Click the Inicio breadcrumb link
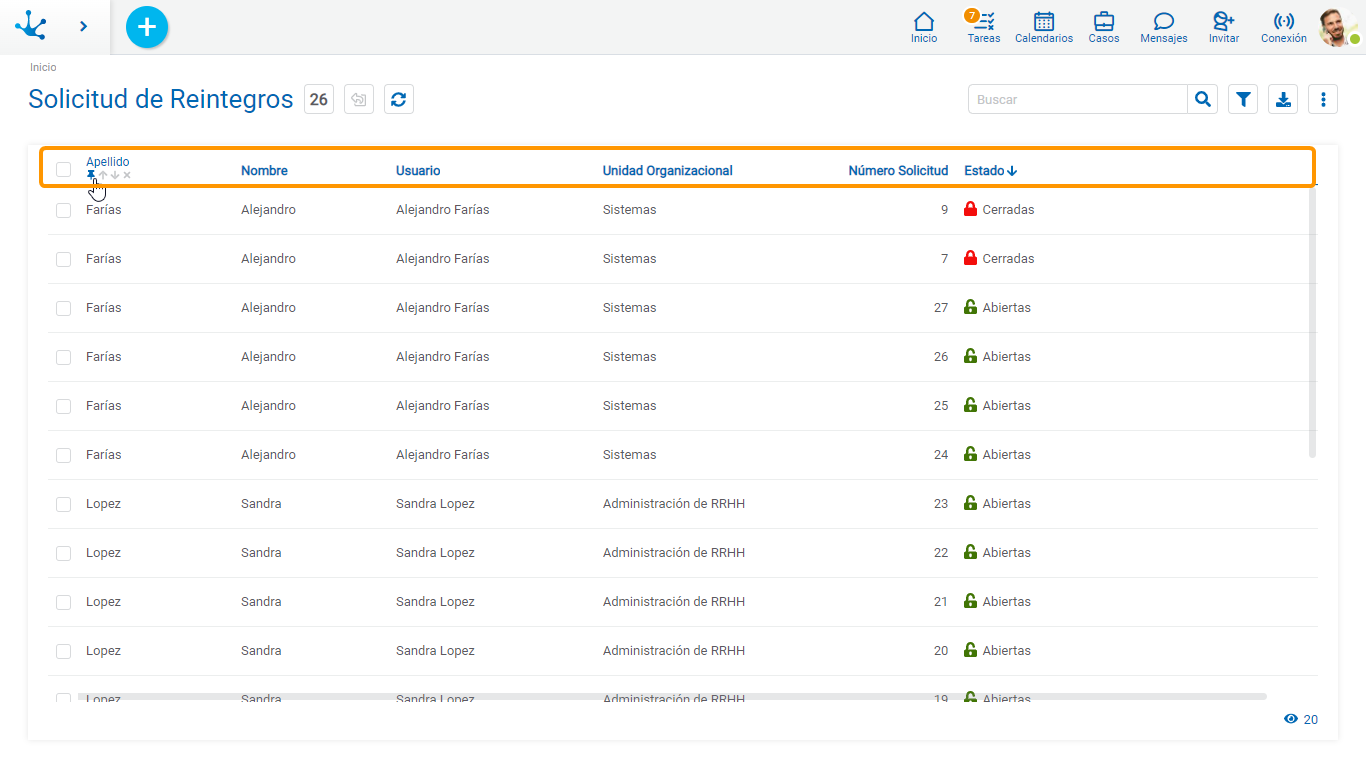This screenshot has width=1366, height=768. (43, 67)
